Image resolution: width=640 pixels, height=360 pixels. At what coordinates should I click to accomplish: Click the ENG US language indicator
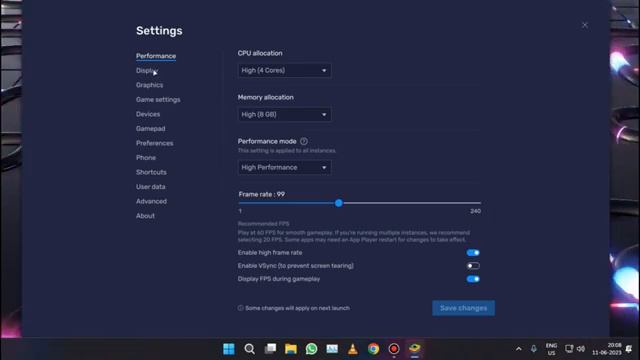coord(551,349)
